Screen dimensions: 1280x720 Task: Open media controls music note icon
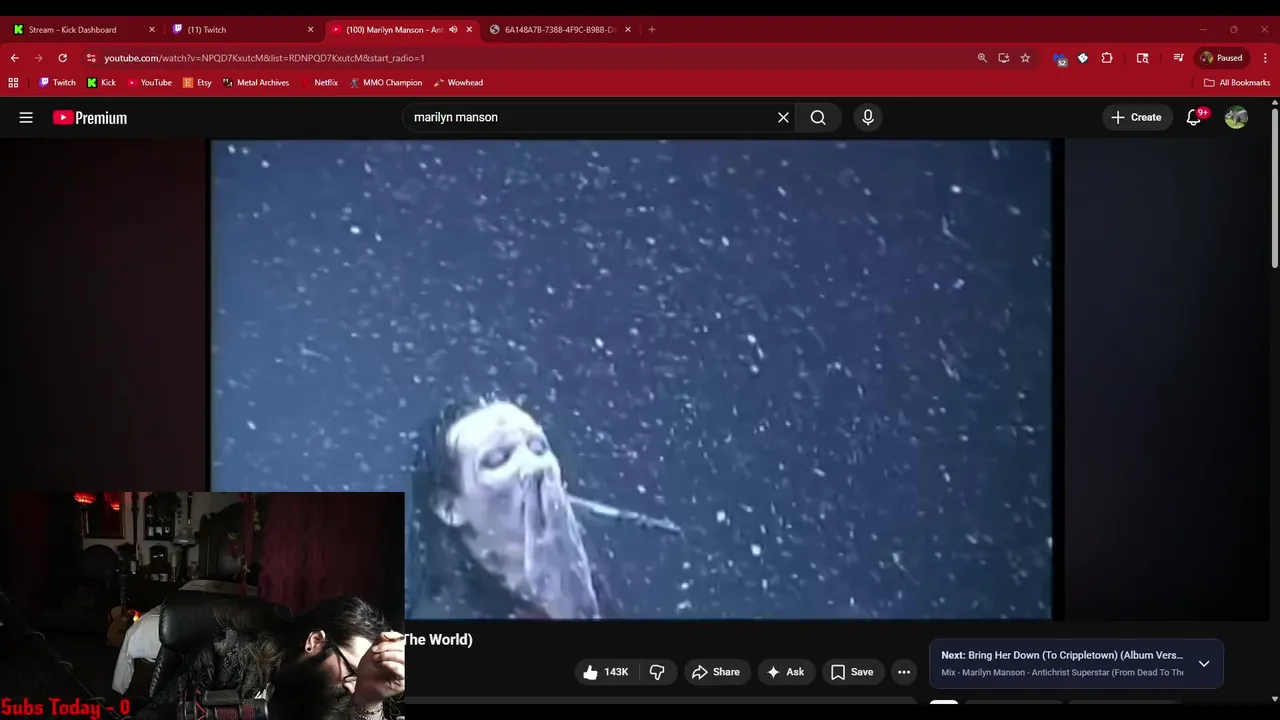[1178, 58]
